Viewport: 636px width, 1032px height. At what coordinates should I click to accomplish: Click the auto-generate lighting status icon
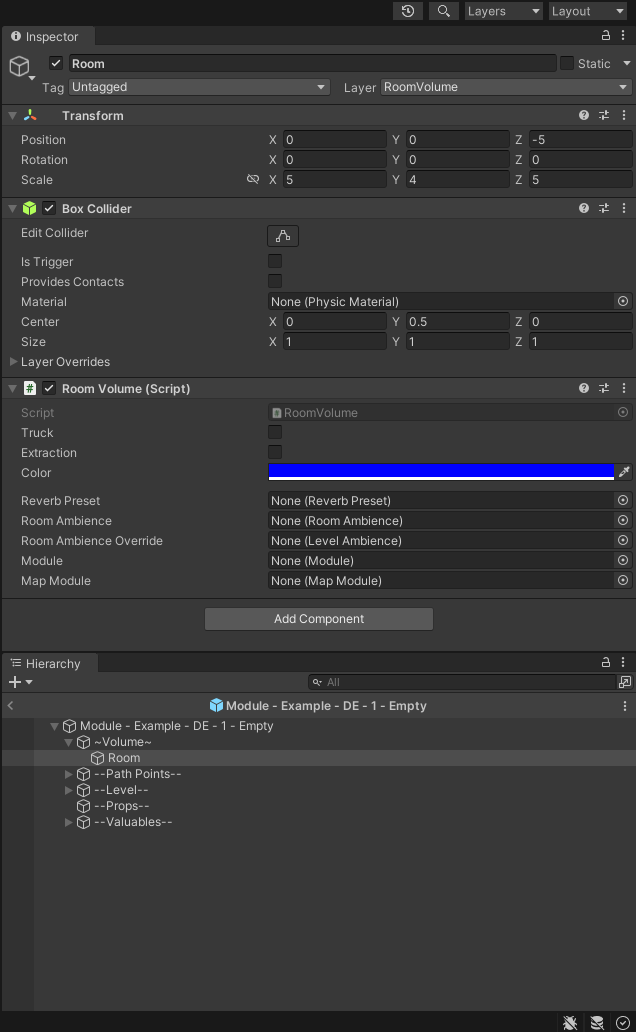tap(623, 1022)
